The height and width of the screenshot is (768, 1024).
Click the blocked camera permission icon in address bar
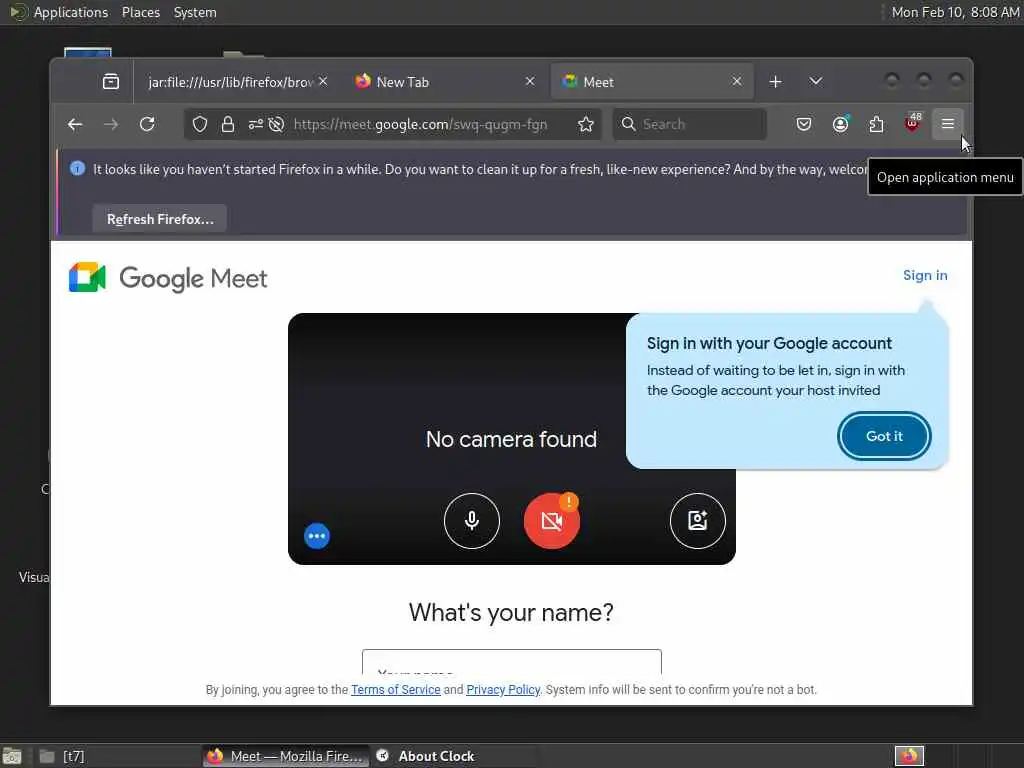[x=276, y=124]
